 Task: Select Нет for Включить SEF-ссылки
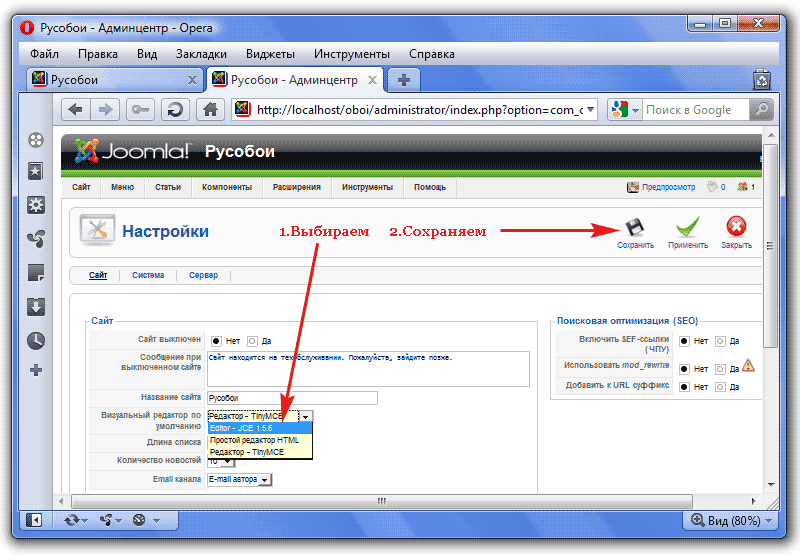[x=685, y=340]
